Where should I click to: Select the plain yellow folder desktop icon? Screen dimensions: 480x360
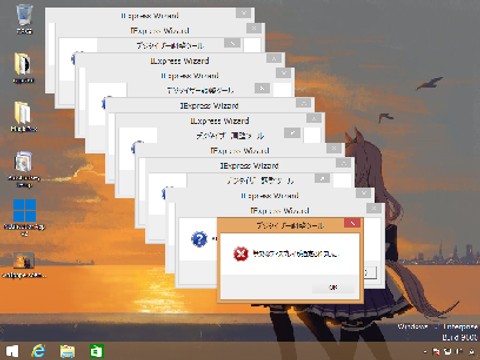(23, 117)
